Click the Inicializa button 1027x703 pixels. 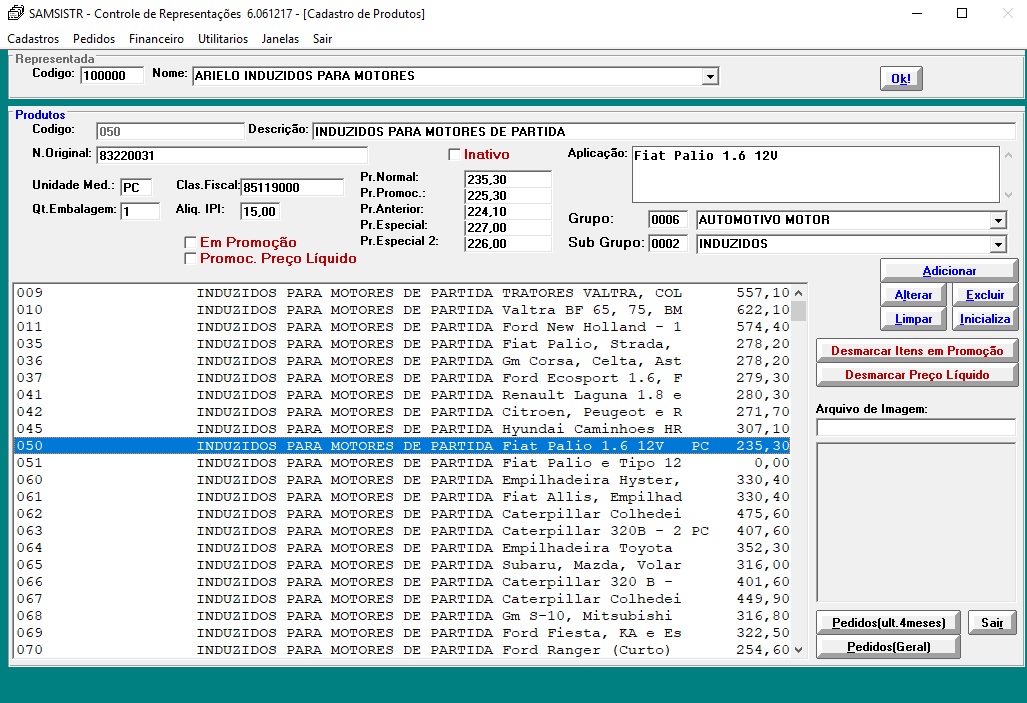(984, 319)
